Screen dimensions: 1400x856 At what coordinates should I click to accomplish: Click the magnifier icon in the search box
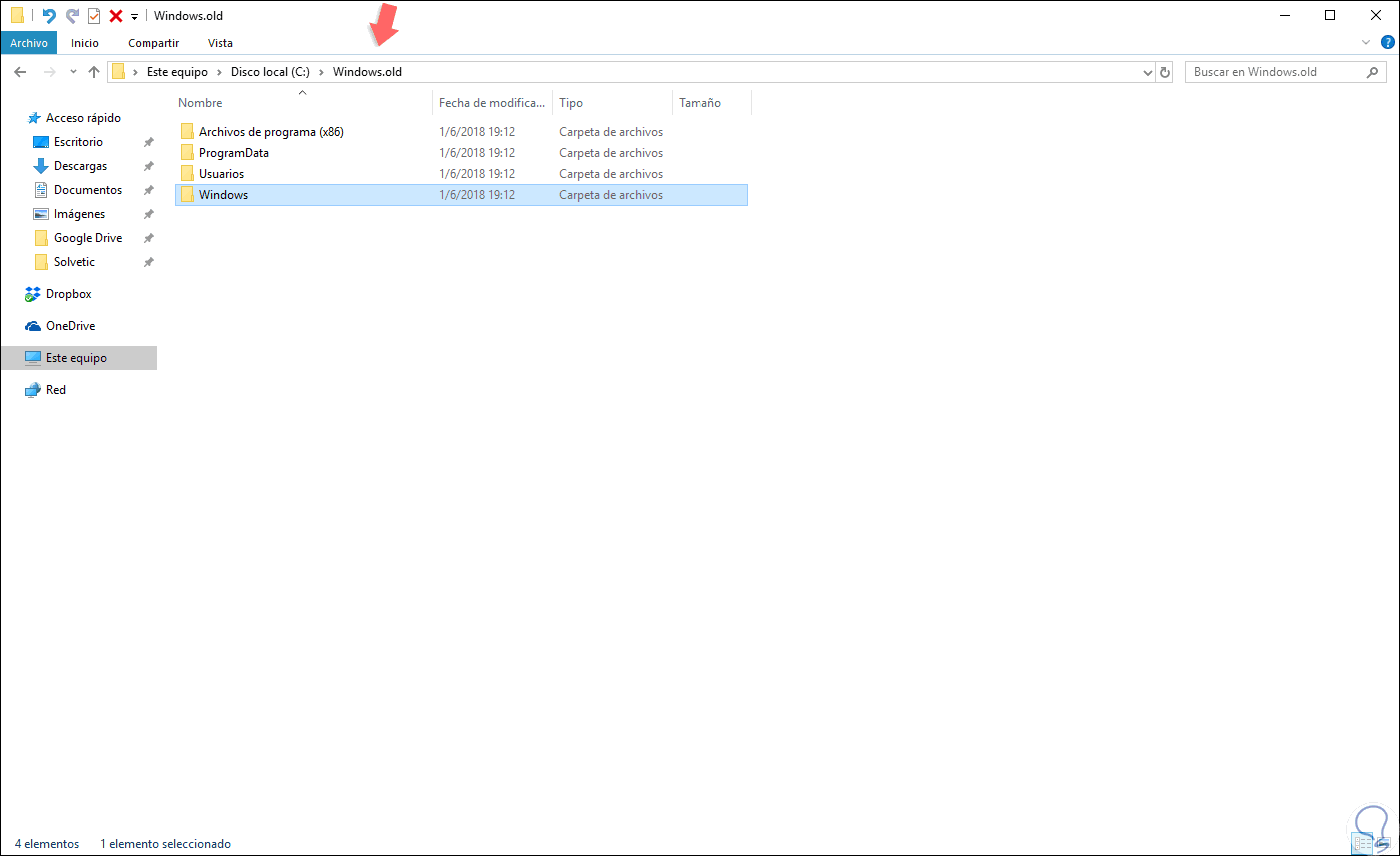(x=1372, y=72)
